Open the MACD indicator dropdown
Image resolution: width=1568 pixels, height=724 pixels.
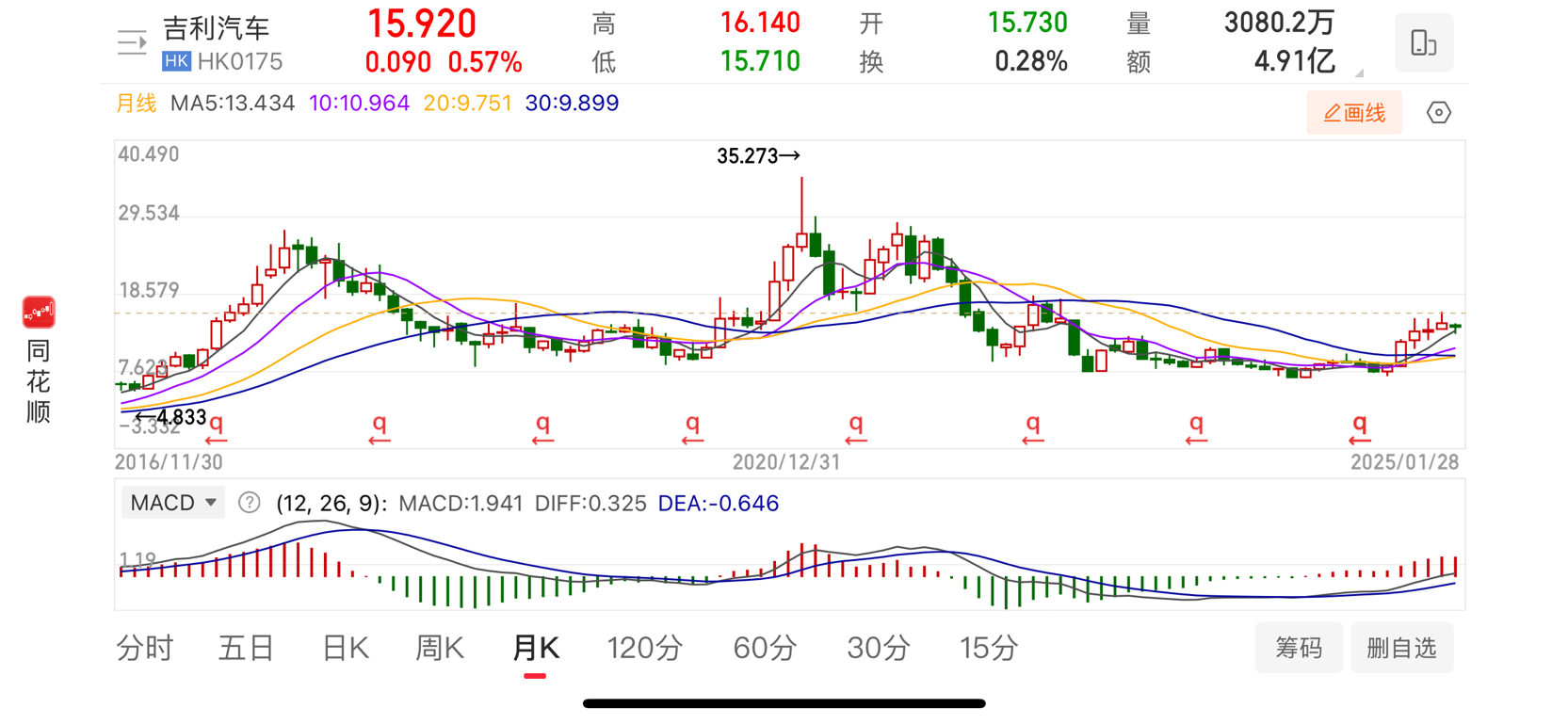click(x=172, y=503)
